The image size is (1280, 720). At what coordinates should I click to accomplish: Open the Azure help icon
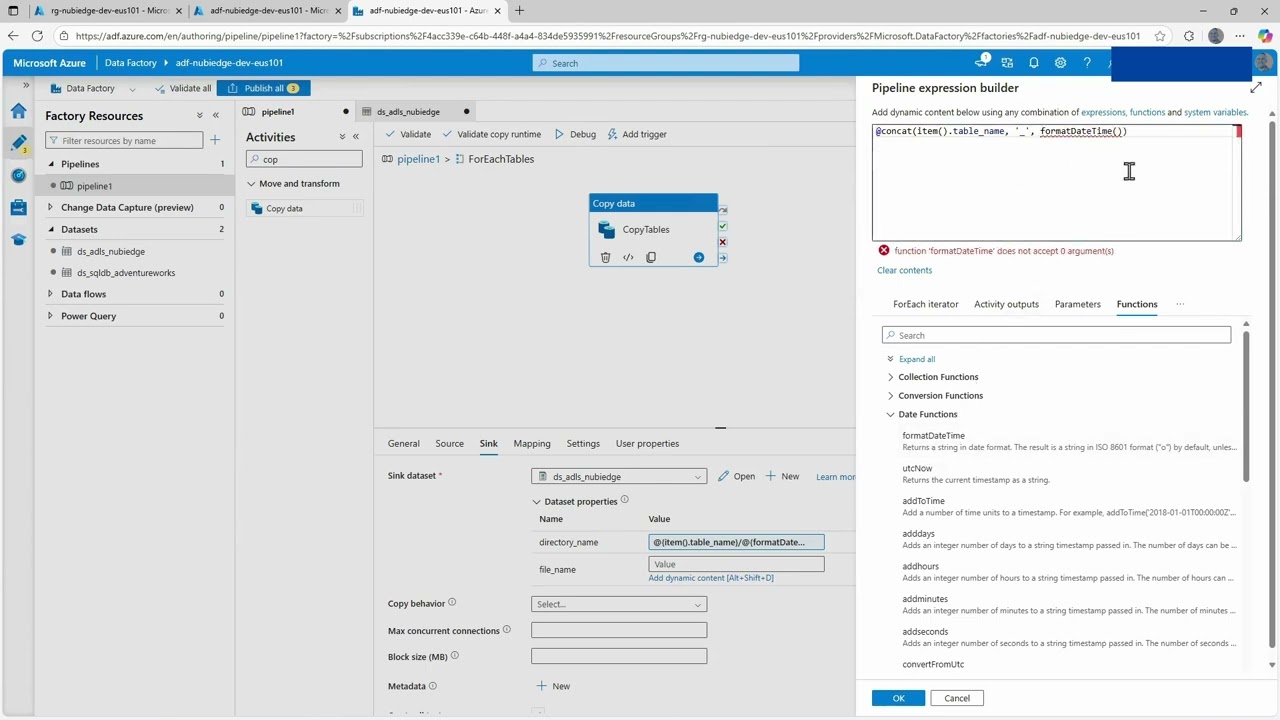[1086, 62]
